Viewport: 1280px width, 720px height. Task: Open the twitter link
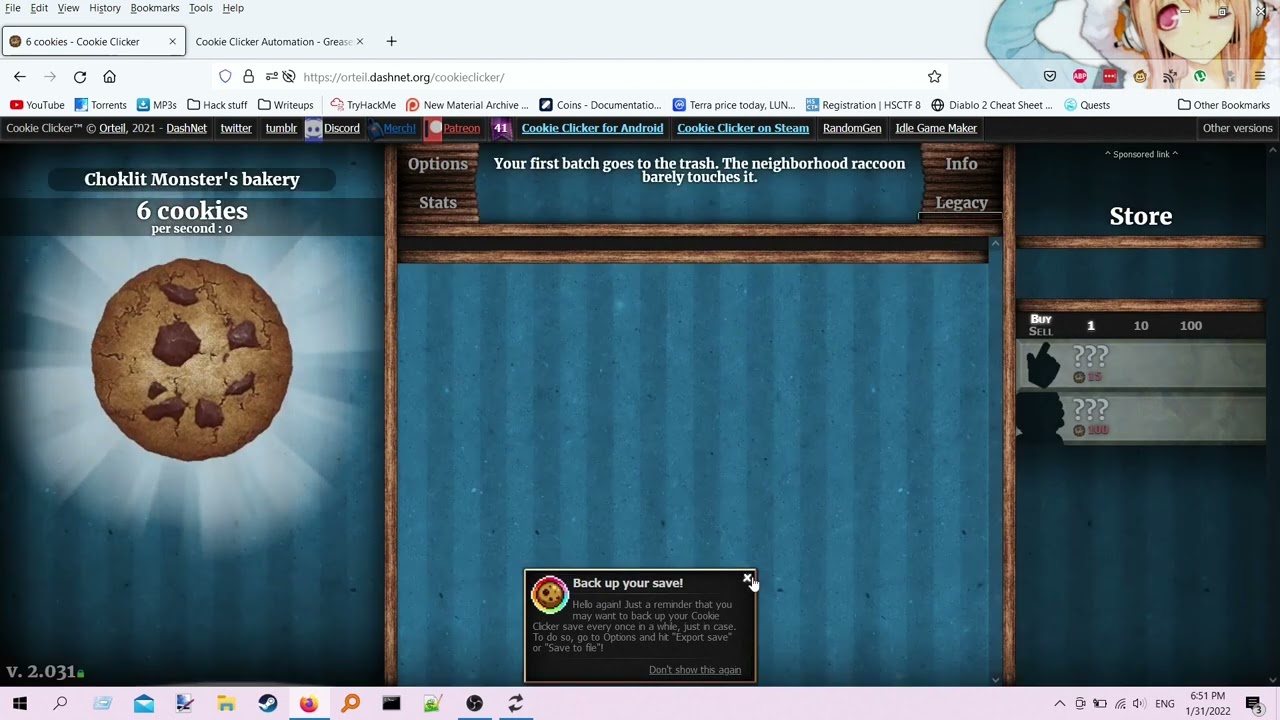point(236,128)
